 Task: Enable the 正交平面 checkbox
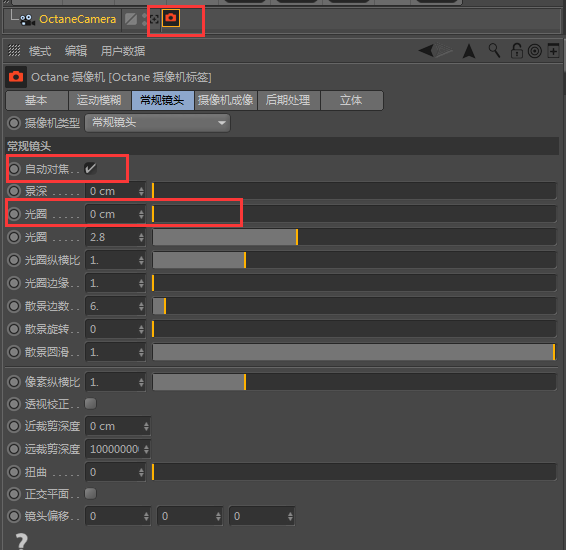pos(91,493)
